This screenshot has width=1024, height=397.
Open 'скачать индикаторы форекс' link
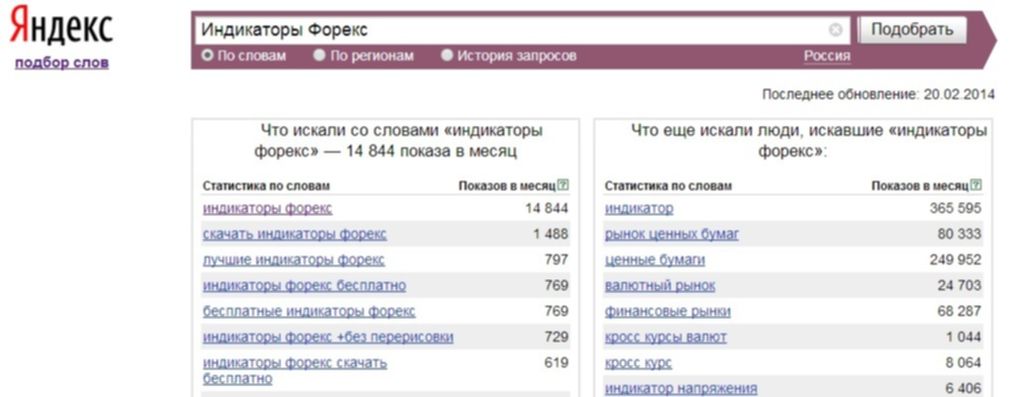coord(295,234)
